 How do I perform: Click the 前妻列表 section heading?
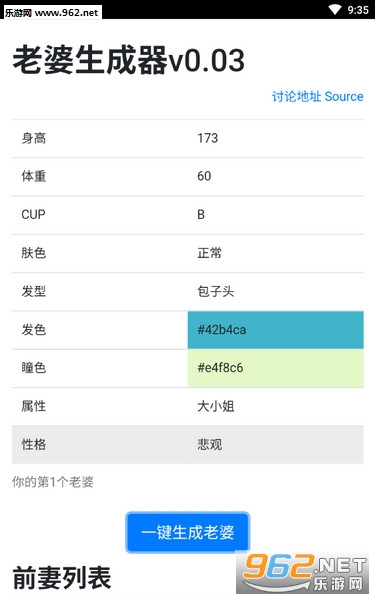(x=62, y=577)
